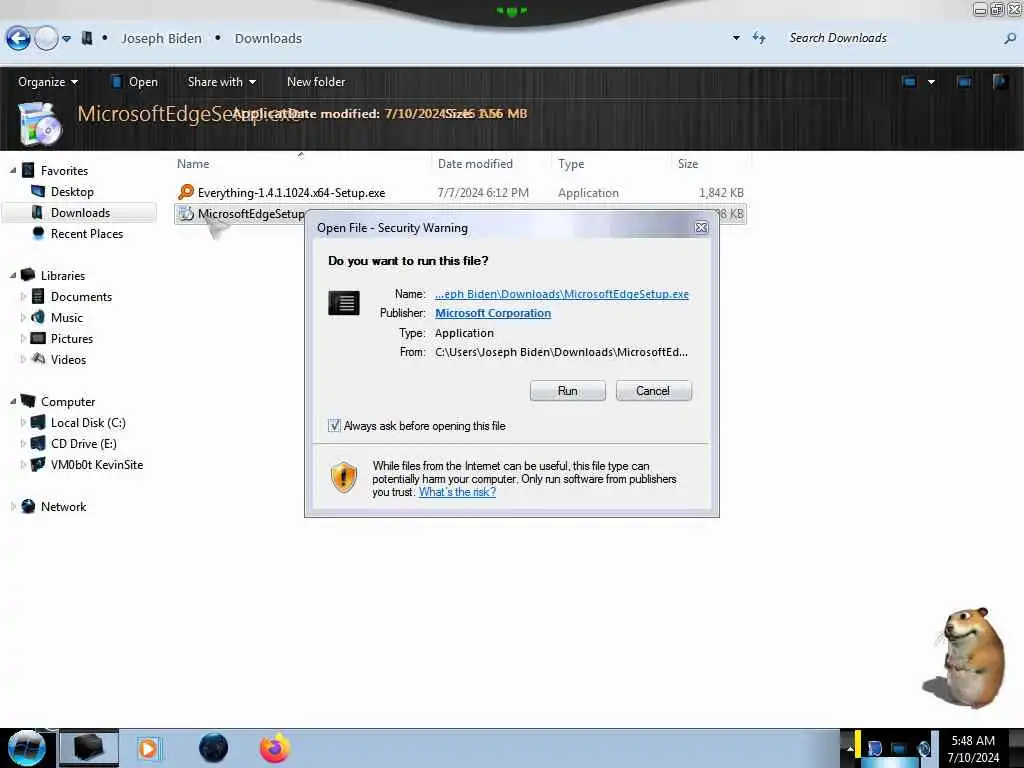Click the Forward navigation arrow
Screen dimensions: 1024x768
[46, 39]
